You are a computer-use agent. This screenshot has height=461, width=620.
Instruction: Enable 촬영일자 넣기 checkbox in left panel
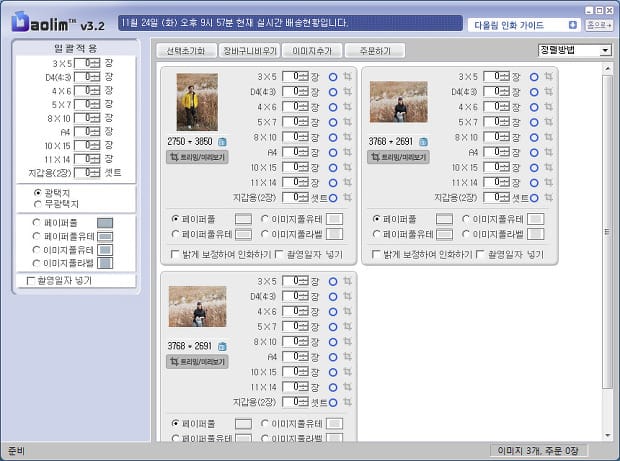click(31, 281)
